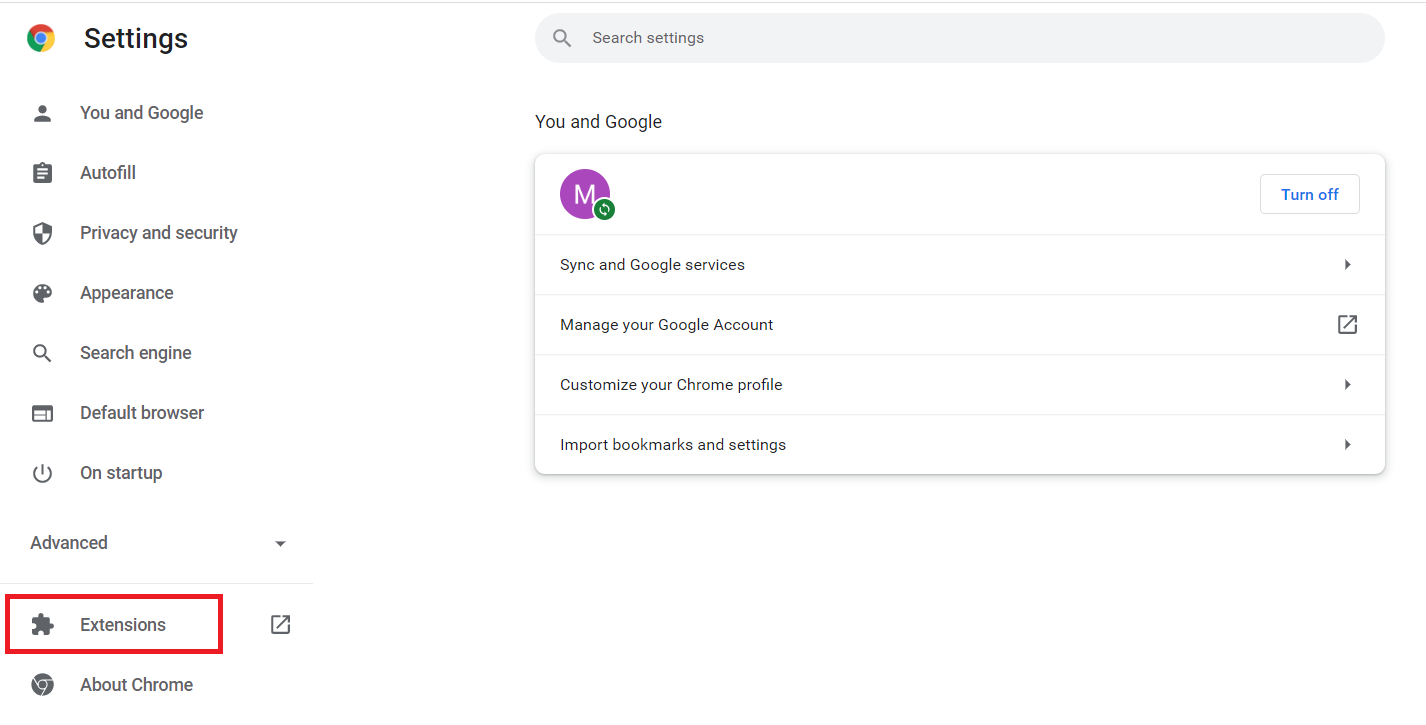Go to Autofill settings

click(x=108, y=173)
